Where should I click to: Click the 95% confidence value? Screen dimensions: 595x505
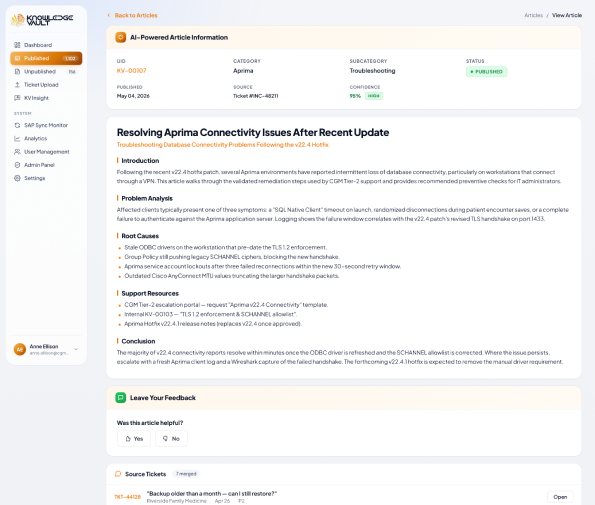click(x=355, y=96)
